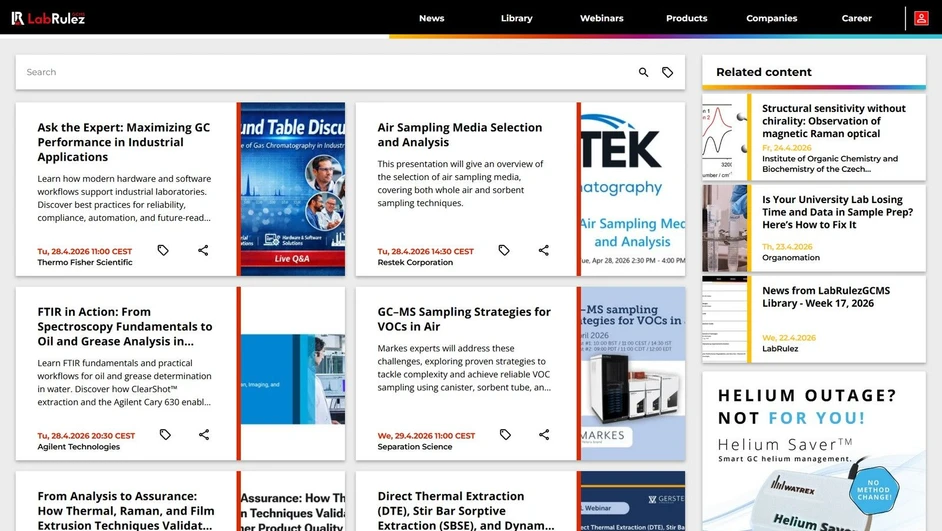Click the tag icon on Separation Science card
The image size is (942, 531).
pyautogui.click(x=505, y=434)
